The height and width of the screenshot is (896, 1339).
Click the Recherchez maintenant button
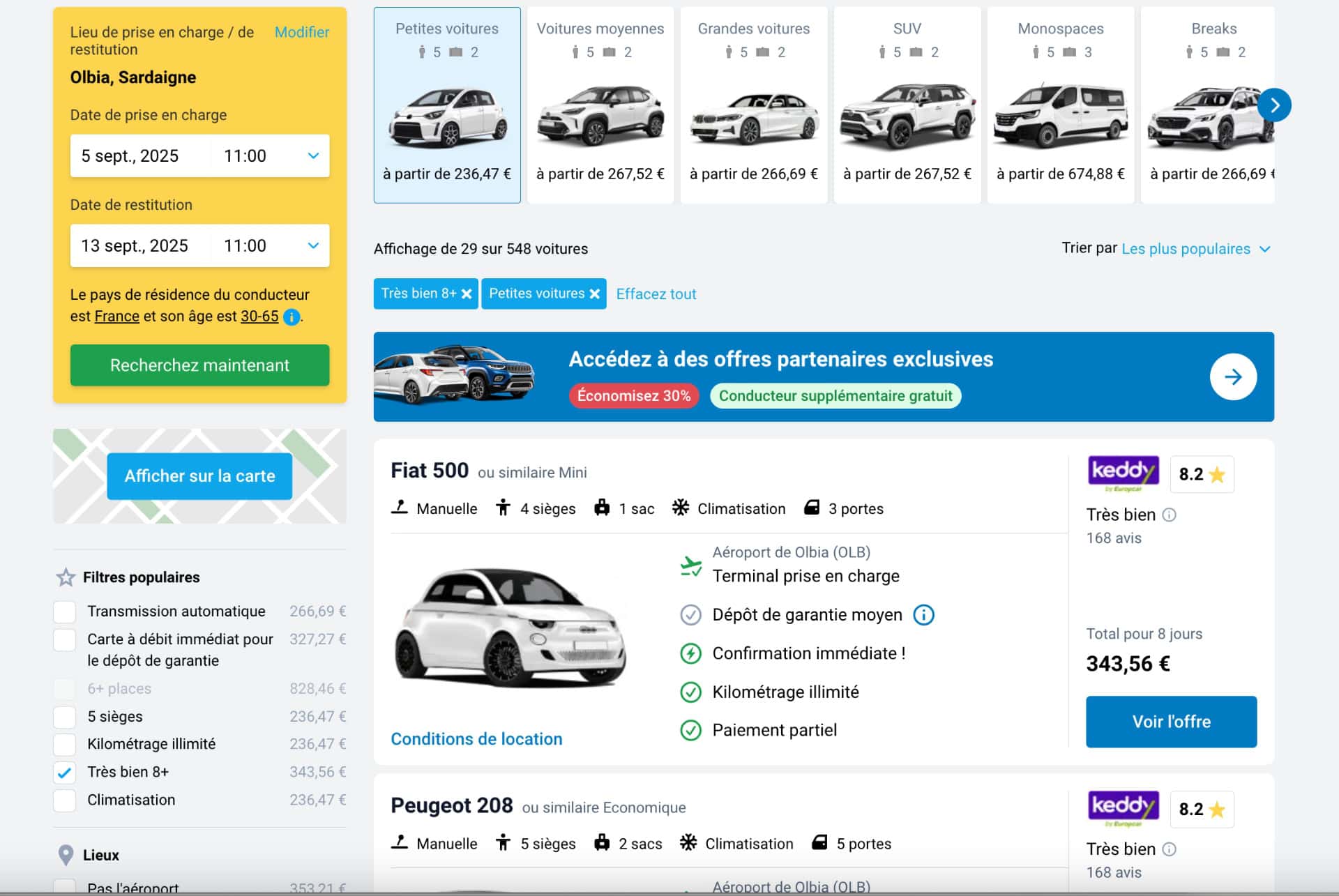tap(199, 365)
